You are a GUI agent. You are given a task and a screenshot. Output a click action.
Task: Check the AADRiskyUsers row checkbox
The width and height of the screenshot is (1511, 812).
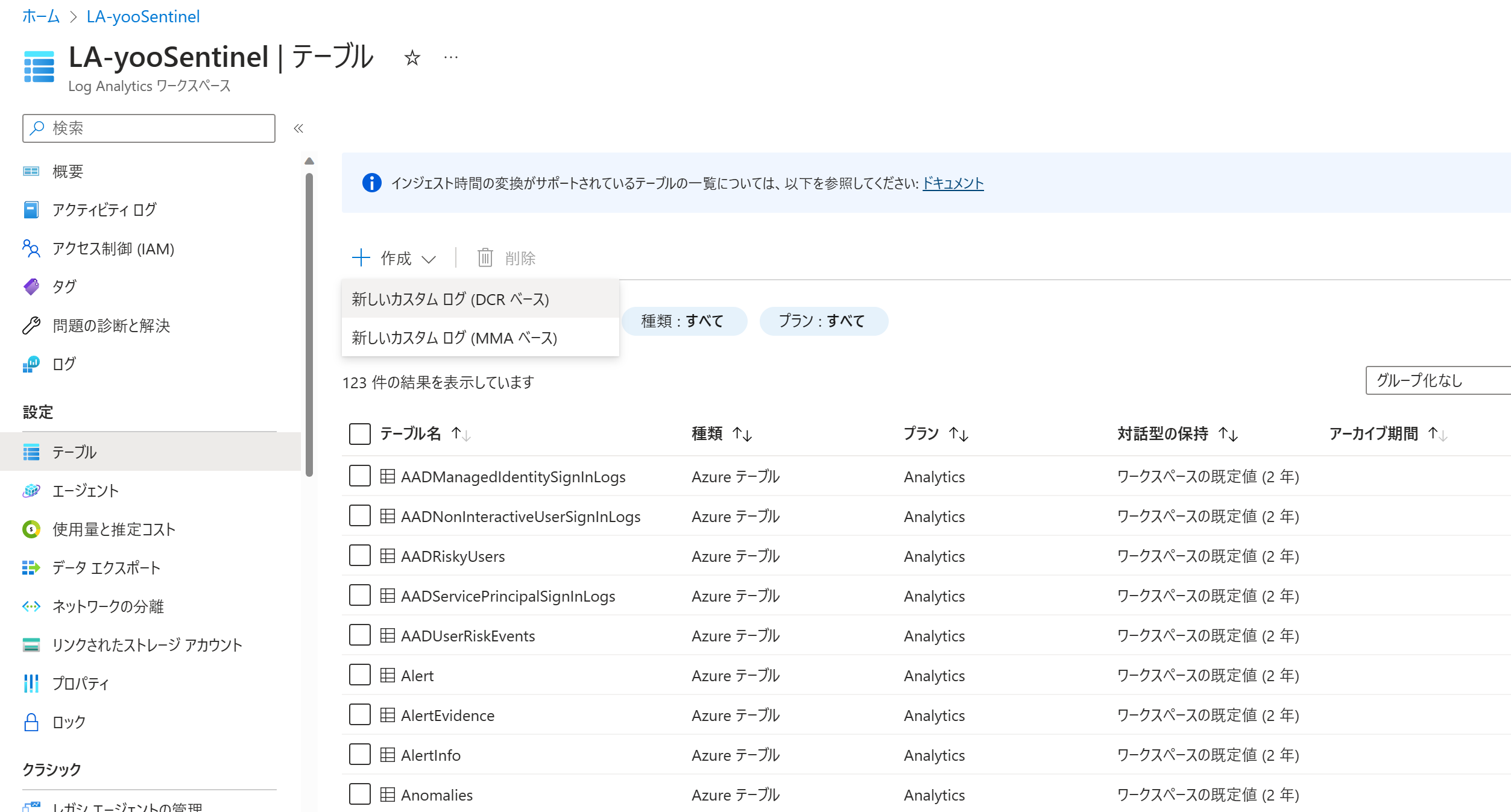(359, 555)
